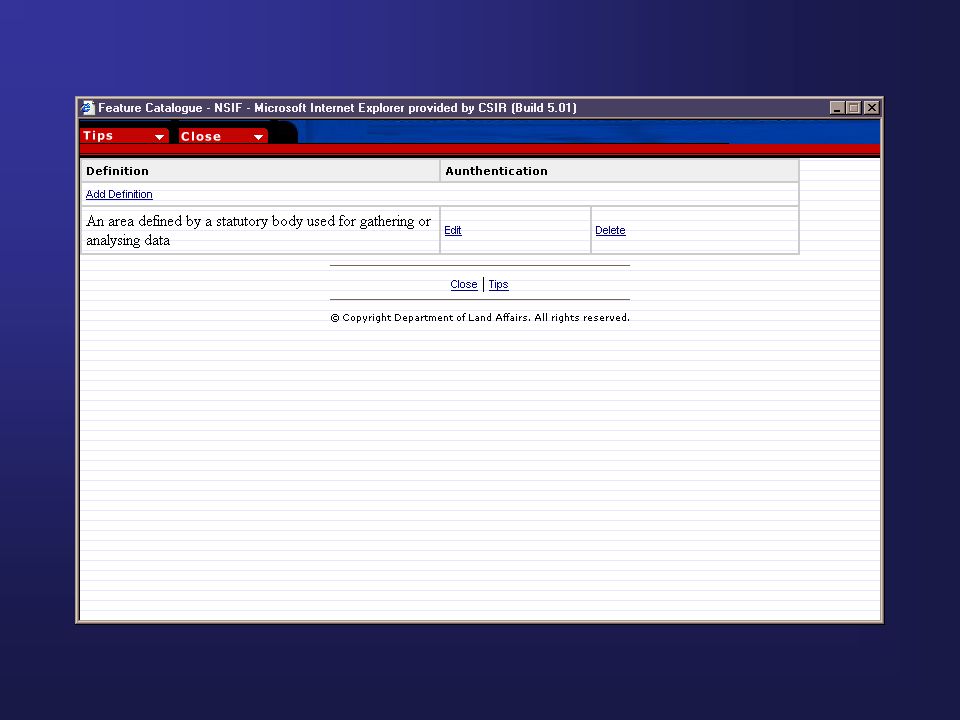The height and width of the screenshot is (720, 960).
Task: Click the Close link above copyright
Action: pos(463,284)
